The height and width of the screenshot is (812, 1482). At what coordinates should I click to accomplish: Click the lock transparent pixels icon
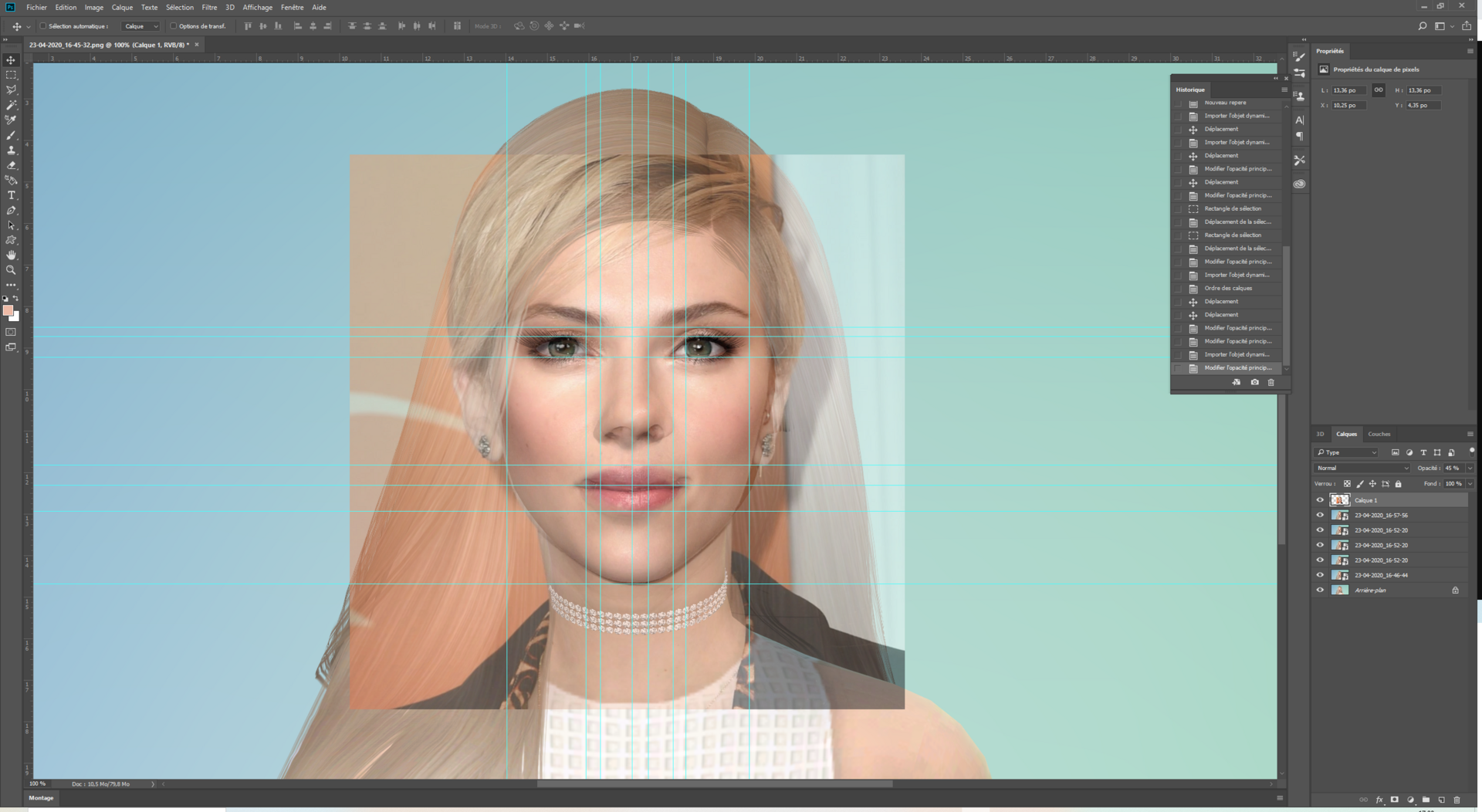[x=1347, y=484]
